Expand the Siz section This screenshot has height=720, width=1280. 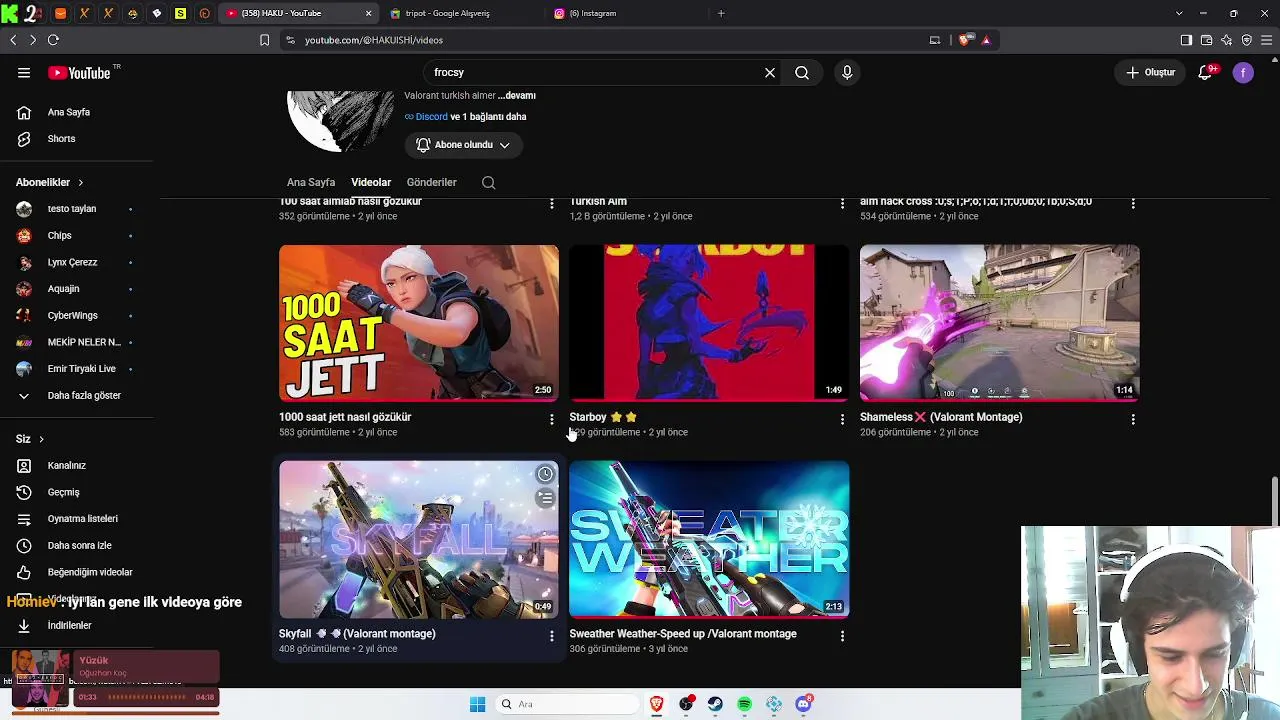[x=30, y=439]
